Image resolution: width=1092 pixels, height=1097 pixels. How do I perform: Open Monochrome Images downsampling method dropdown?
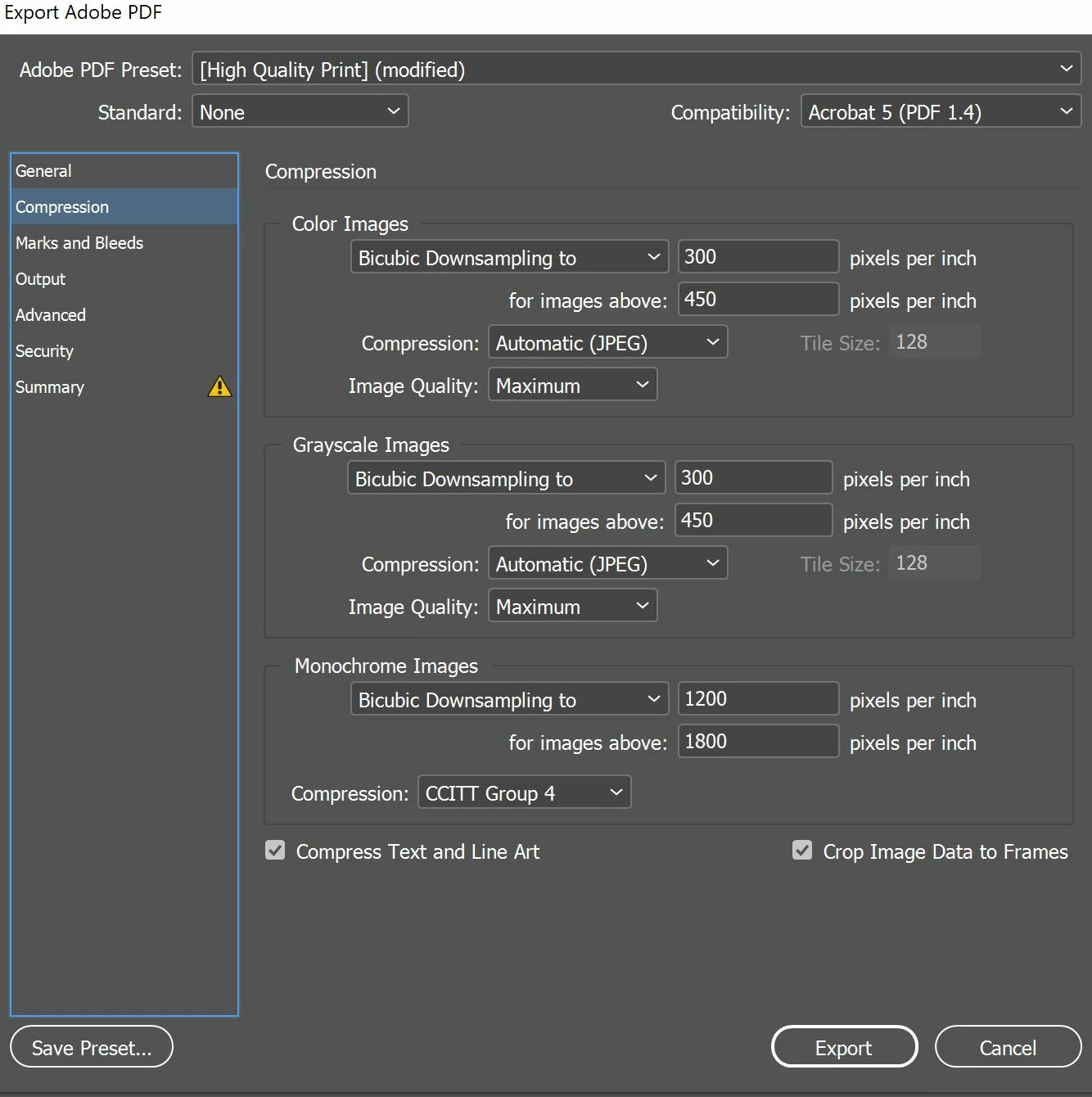pyautogui.click(x=509, y=699)
